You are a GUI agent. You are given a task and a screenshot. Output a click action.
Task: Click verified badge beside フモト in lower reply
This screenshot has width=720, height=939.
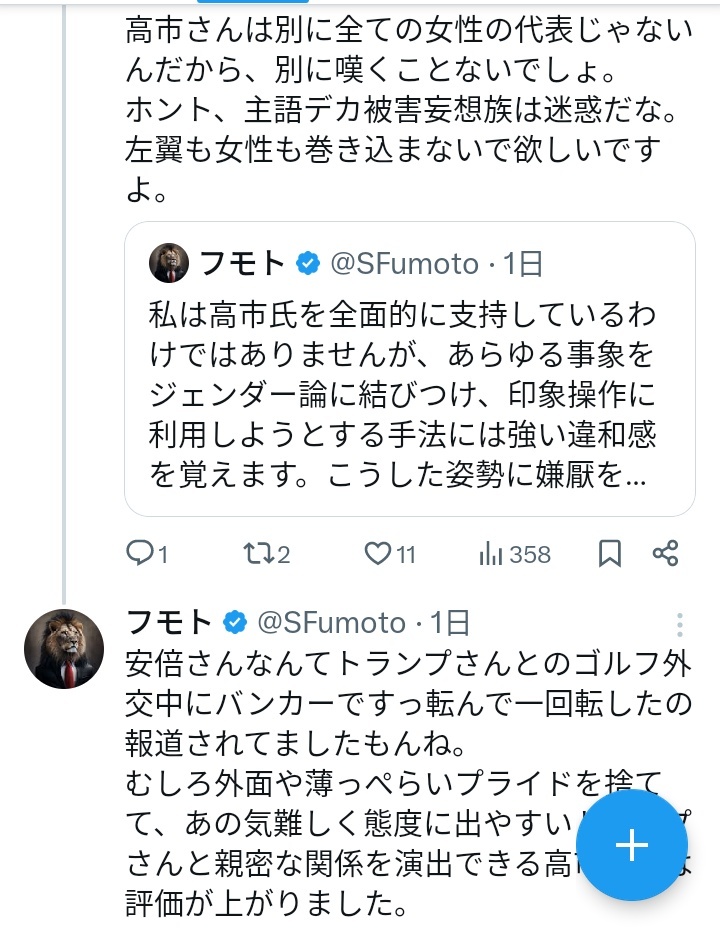coord(235,622)
